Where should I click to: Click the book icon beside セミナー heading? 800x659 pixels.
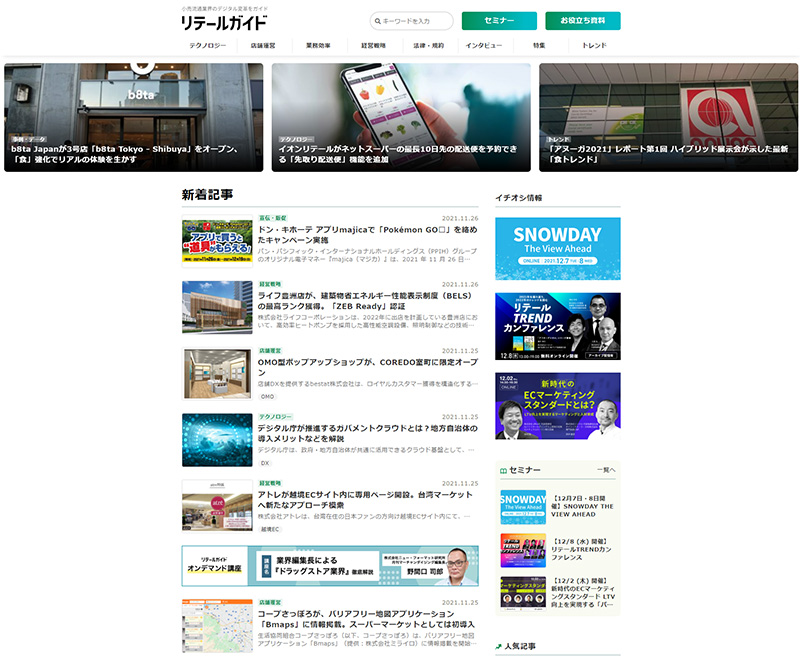point(503,470)
